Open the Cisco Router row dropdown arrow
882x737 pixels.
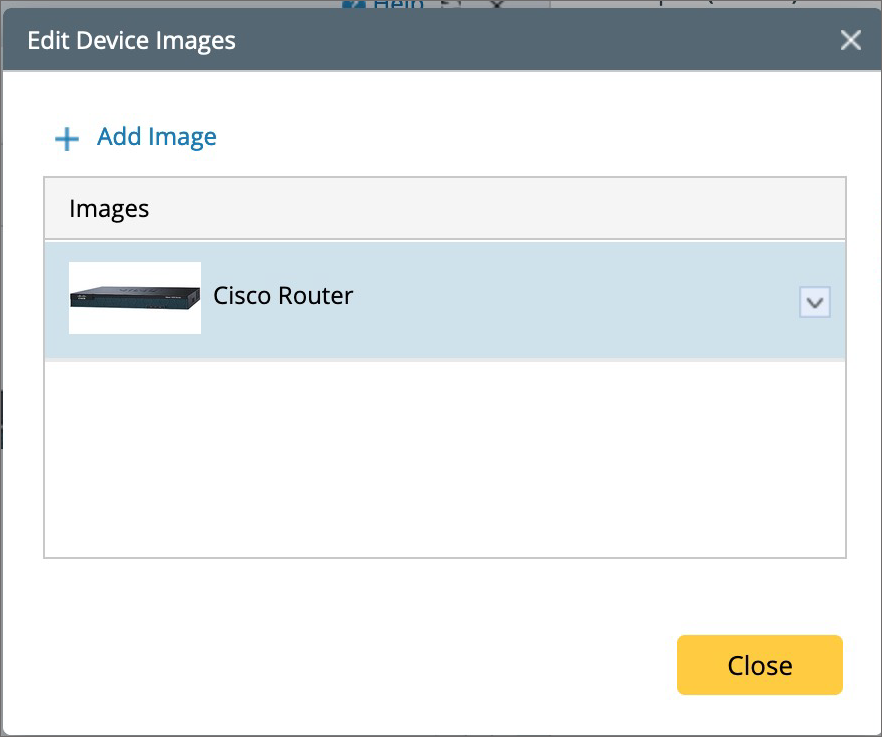click(x=815, y=301)
